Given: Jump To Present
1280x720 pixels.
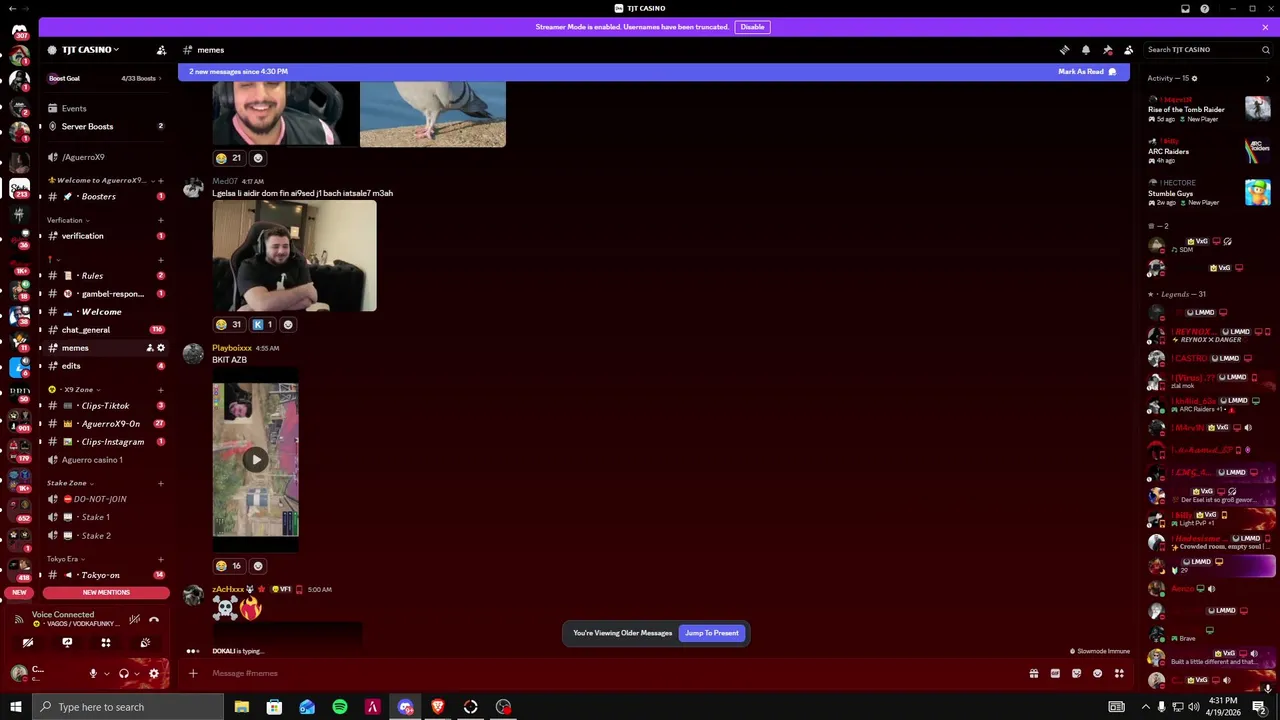Looking at the screenshot, I should (x=712, y=633).
